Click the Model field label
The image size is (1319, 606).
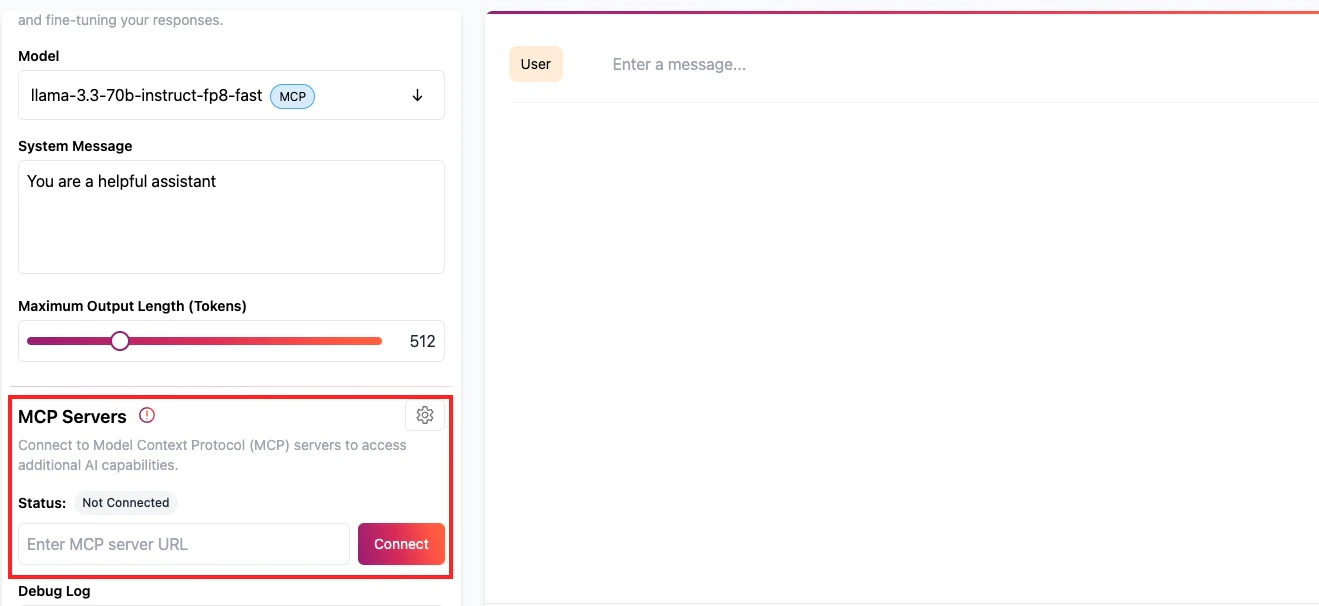[x=39, y=56]
